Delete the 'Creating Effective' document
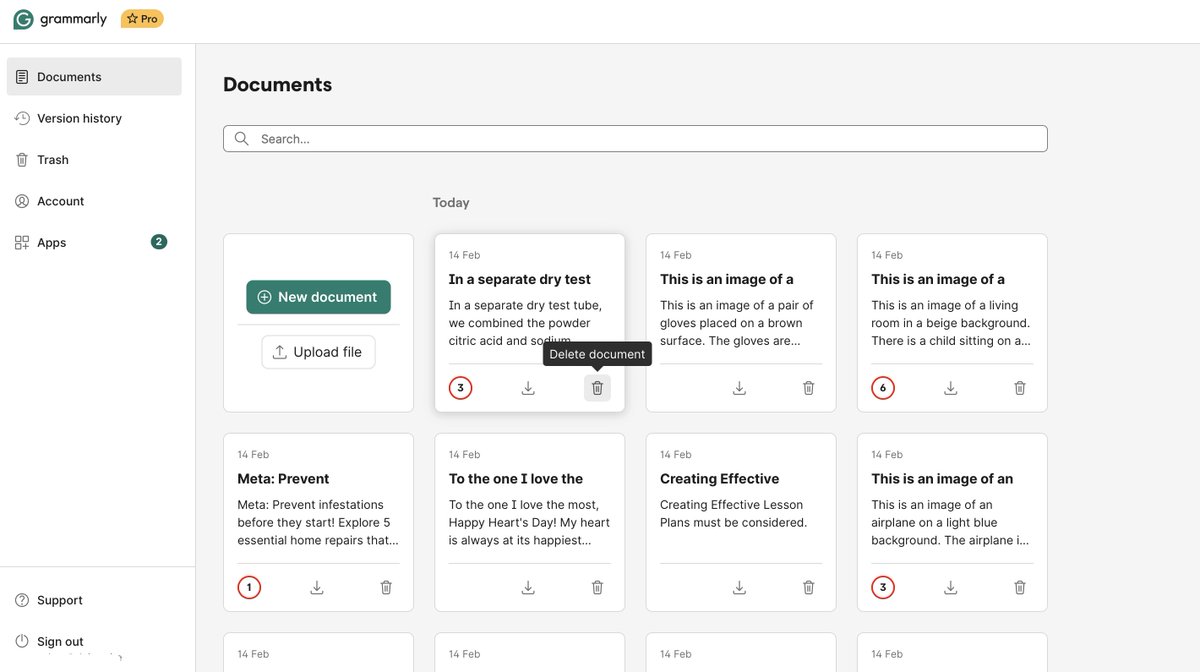This screenshot has height=672, width=1200. (808, 587)
